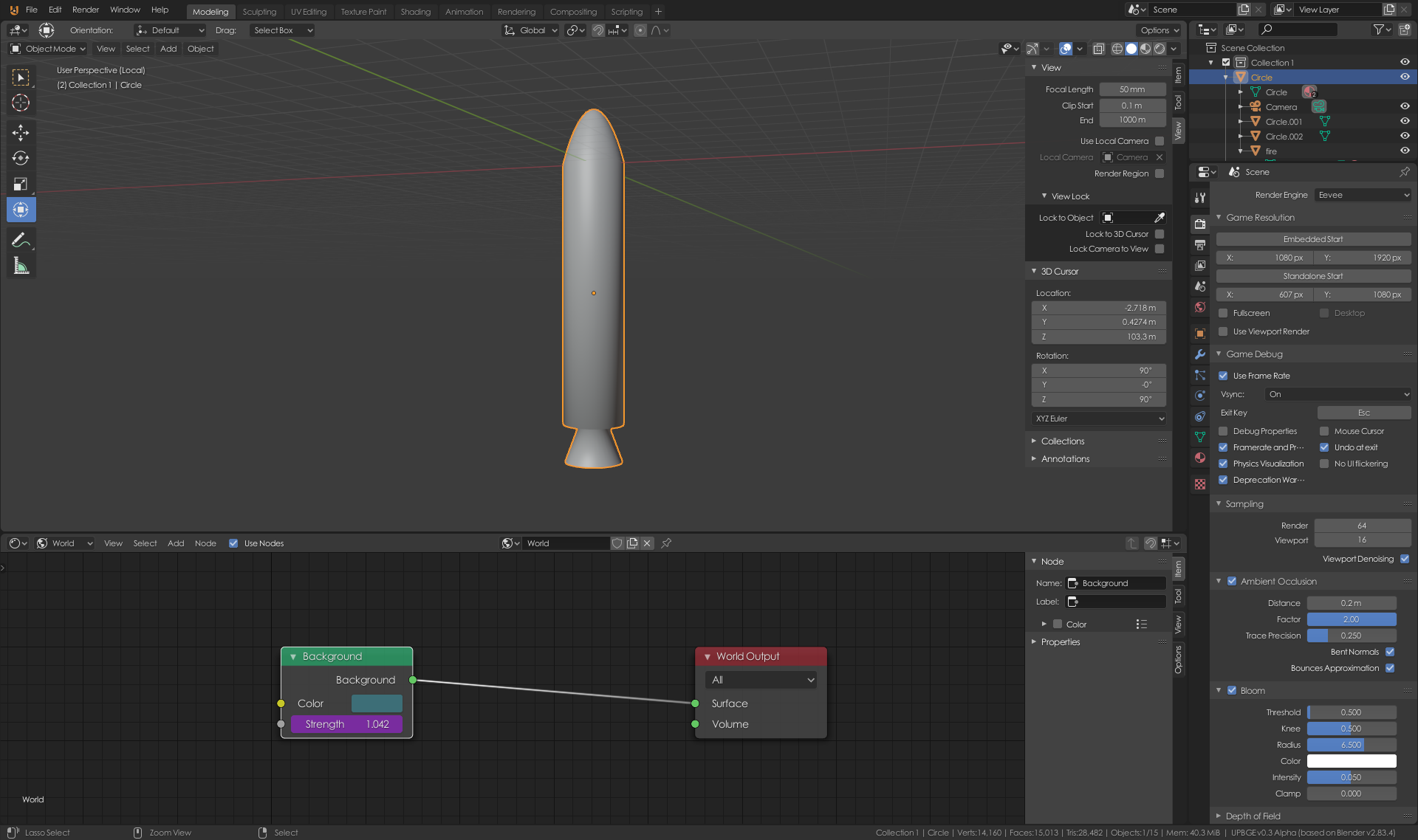Select the 3D Cursor tool
Viewport: 1418px width, 840px height.
tap(21, 103)
